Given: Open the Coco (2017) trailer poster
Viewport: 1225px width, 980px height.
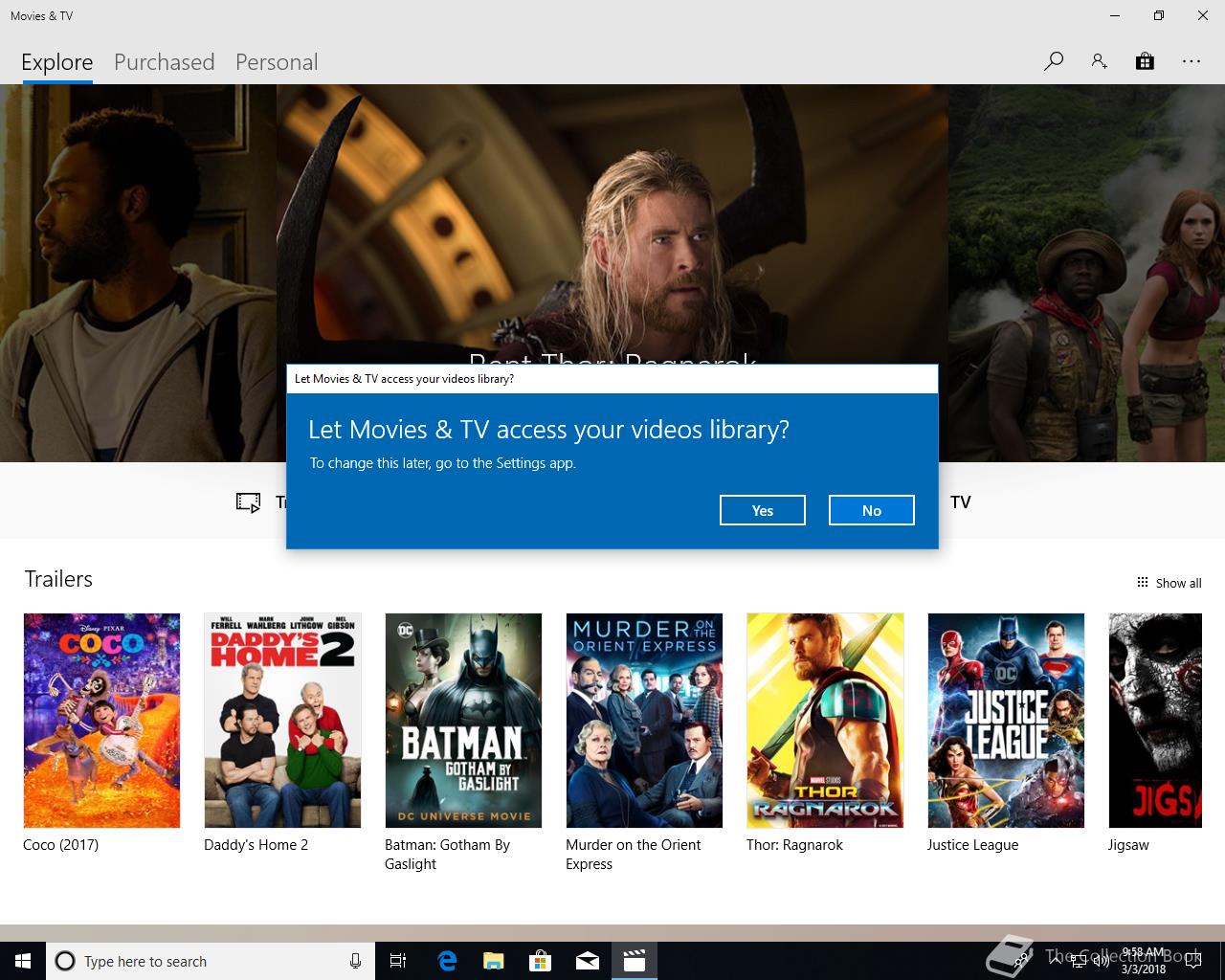Looking at the screenshot, I should coord(101,721).
